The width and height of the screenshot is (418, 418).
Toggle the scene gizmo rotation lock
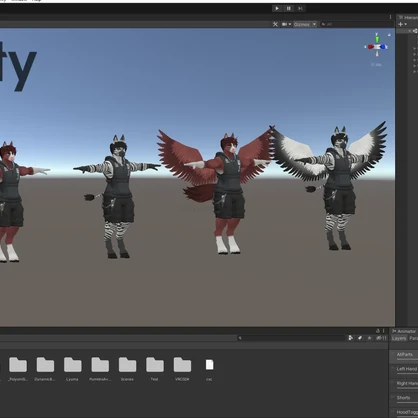point(389,34)
